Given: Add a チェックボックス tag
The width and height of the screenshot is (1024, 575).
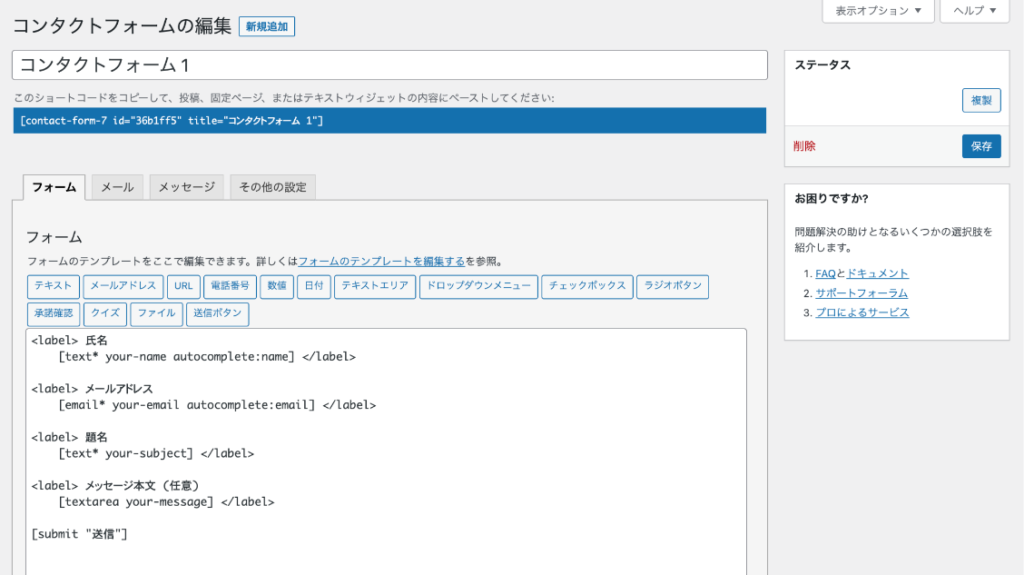Looking at the screenshot, I should tap(588, 286).
